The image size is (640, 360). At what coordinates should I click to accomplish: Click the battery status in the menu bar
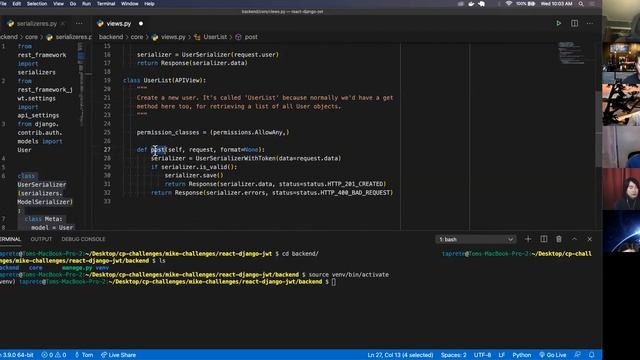click(526, 4)
